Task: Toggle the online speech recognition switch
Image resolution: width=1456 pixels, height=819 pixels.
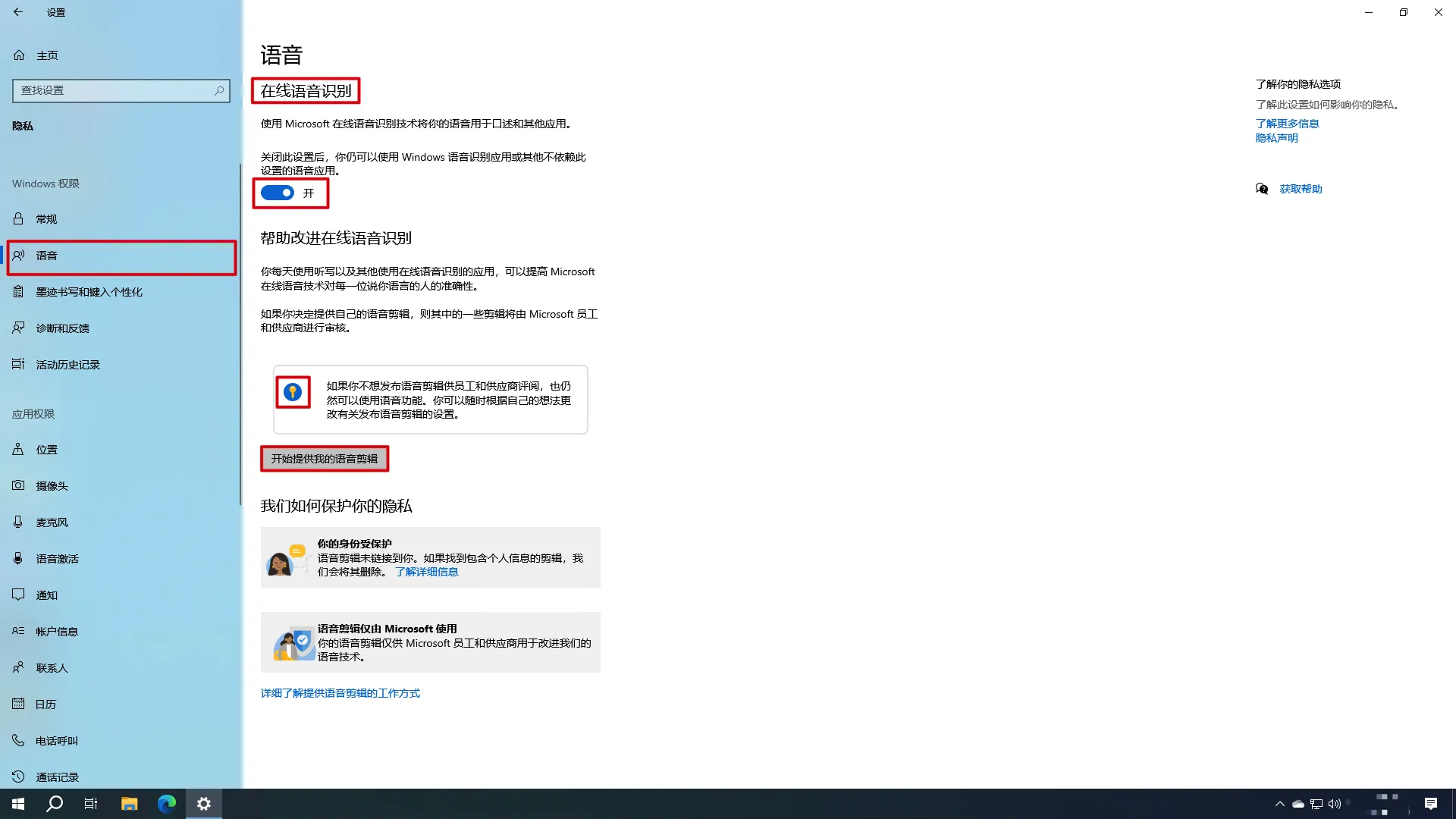Action: pos(278,193)
